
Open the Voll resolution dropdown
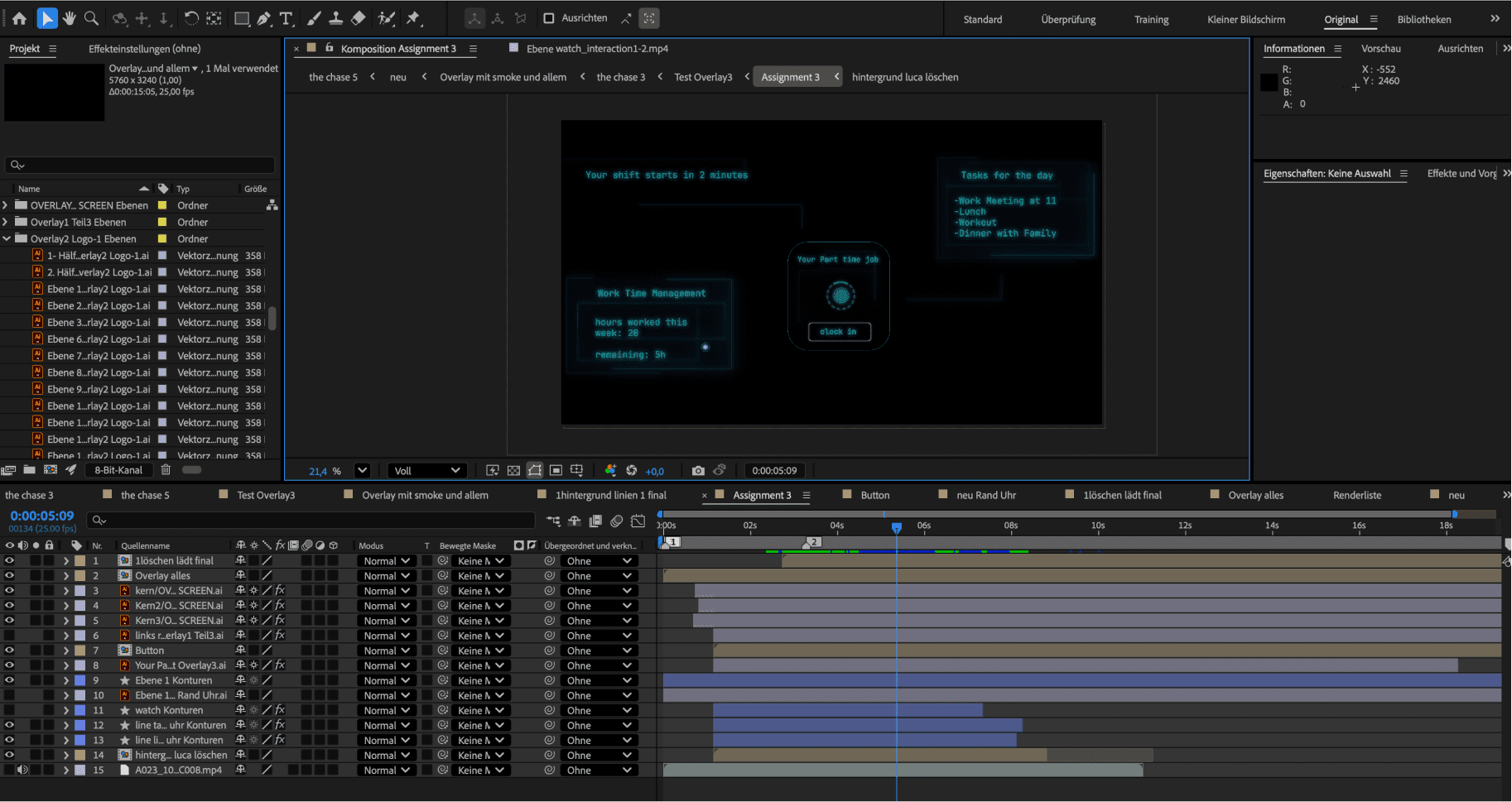426,470
